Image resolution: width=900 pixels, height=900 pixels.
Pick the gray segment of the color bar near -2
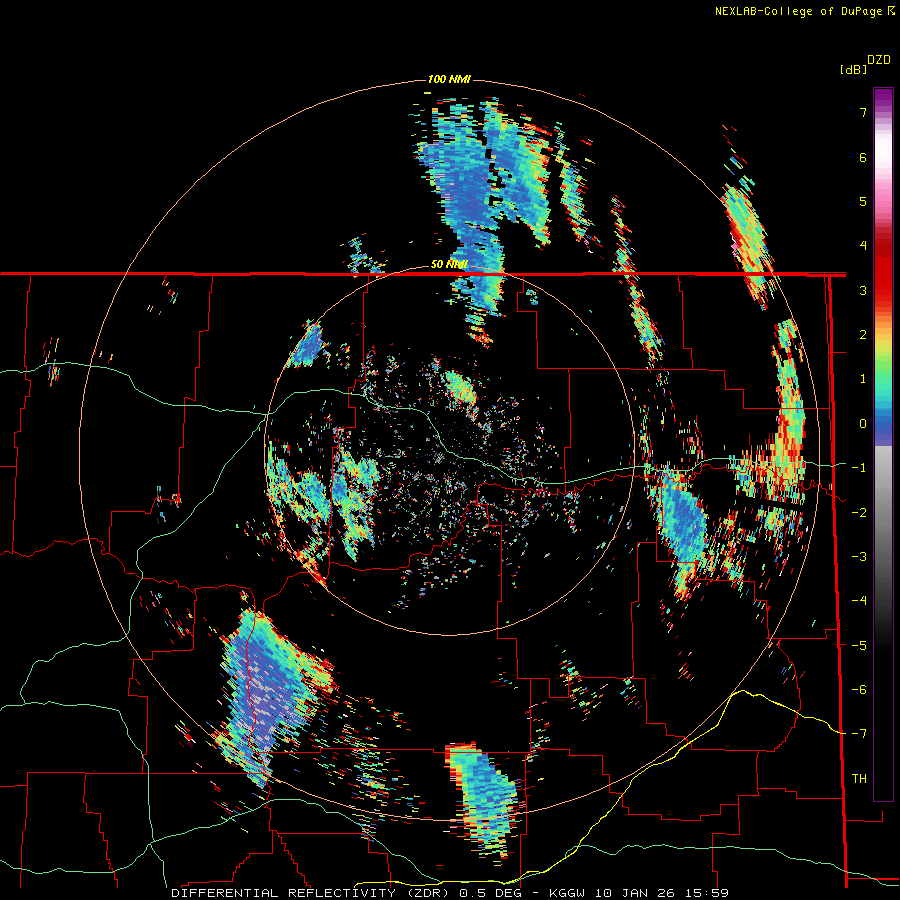[883, 512]
